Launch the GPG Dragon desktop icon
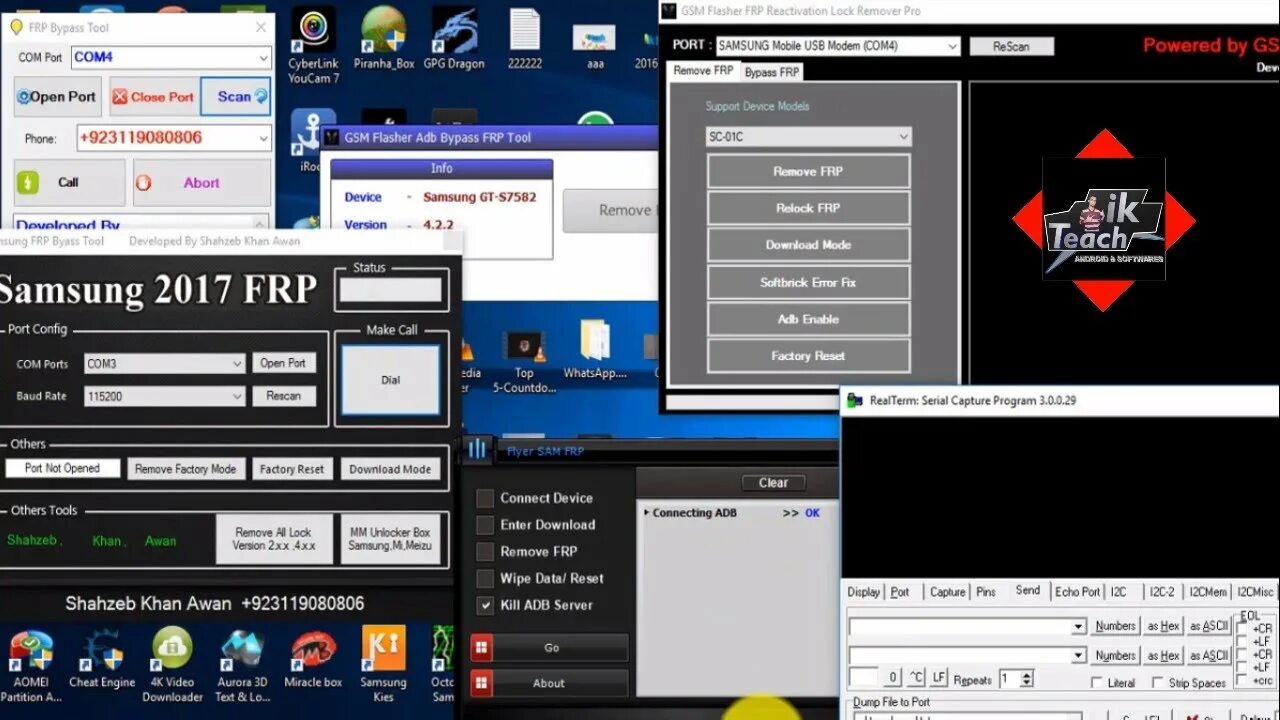 point(453,40)
